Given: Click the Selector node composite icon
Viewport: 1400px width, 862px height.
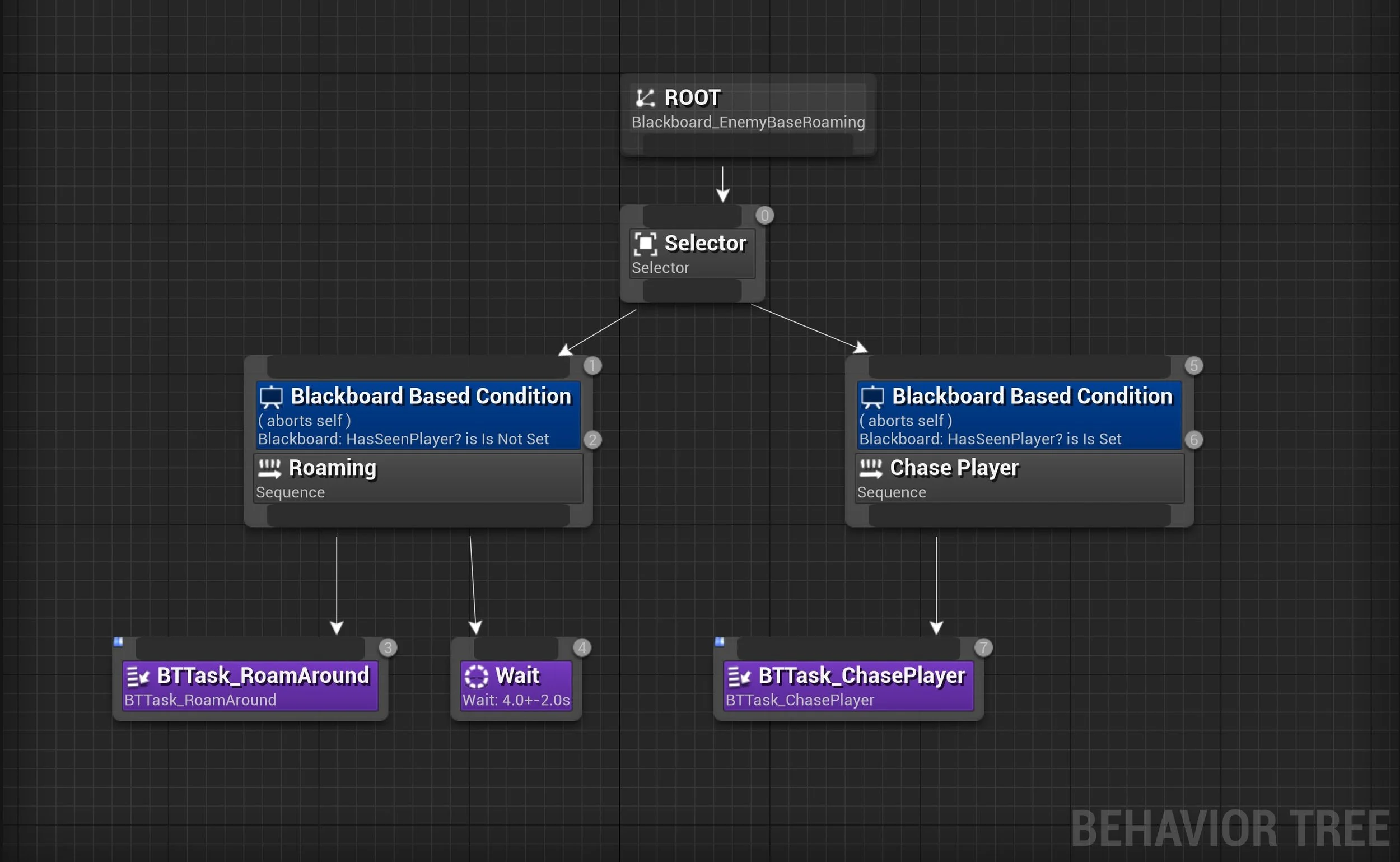Looking at the screenshot, I should pyautogui.click(x=645, y=244).
